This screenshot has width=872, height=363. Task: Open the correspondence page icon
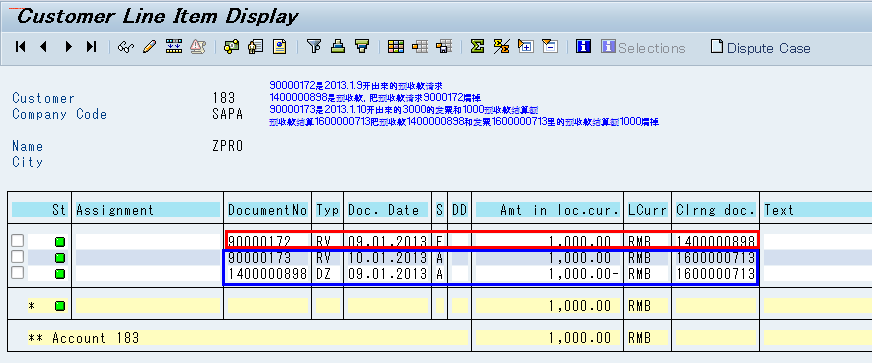[279, 47]
